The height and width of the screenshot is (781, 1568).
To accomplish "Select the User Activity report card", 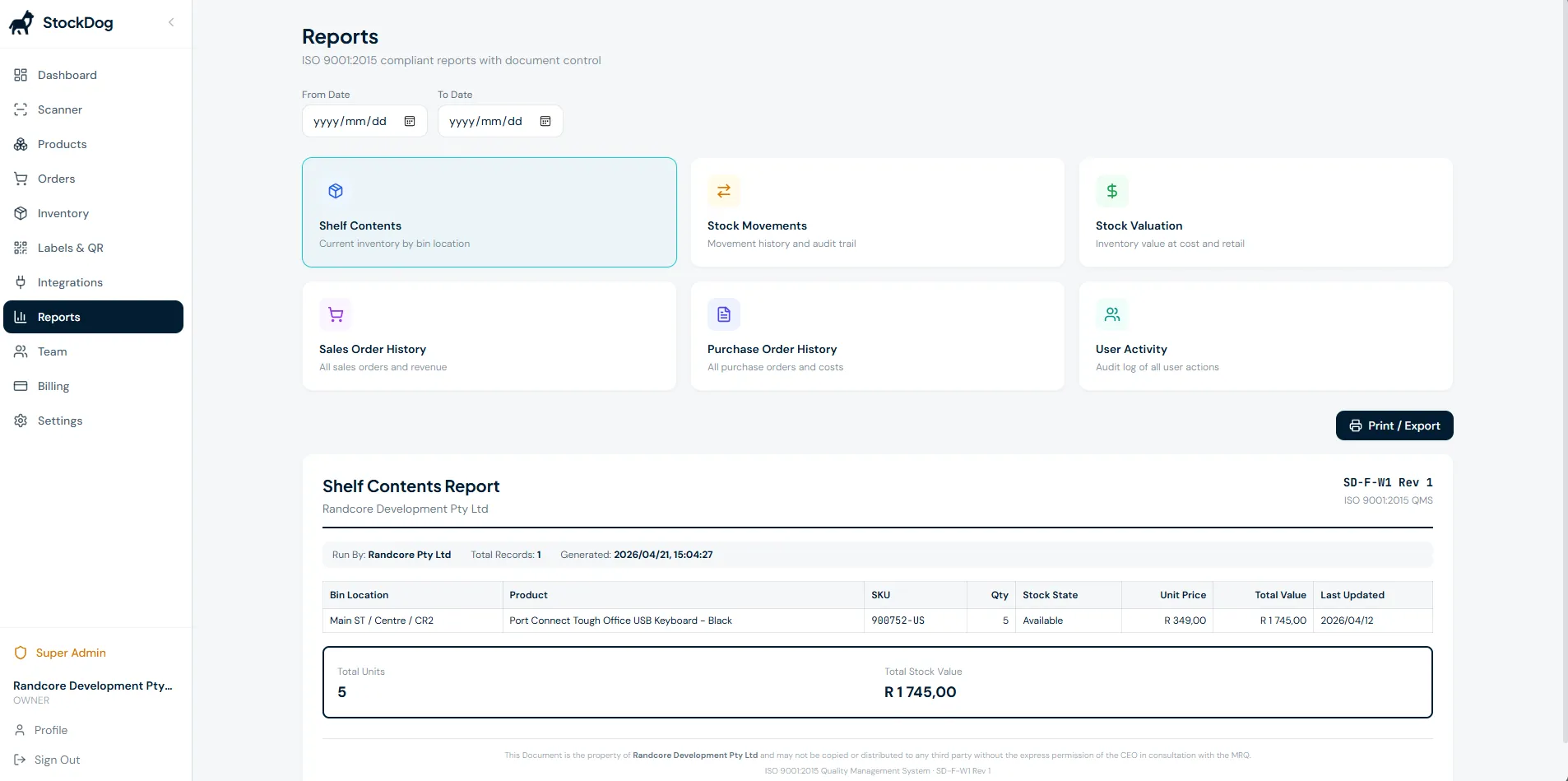I will tap(1266, 336).
